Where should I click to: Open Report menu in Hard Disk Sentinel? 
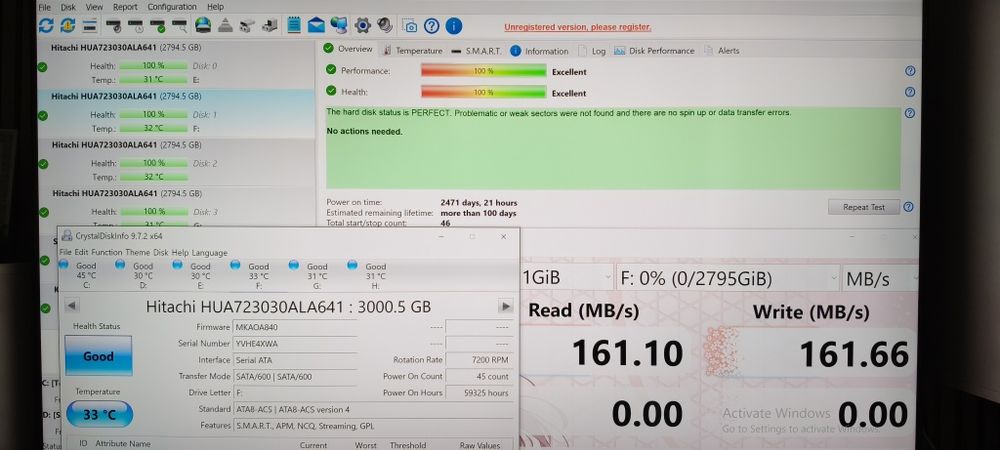coord(125,7)
